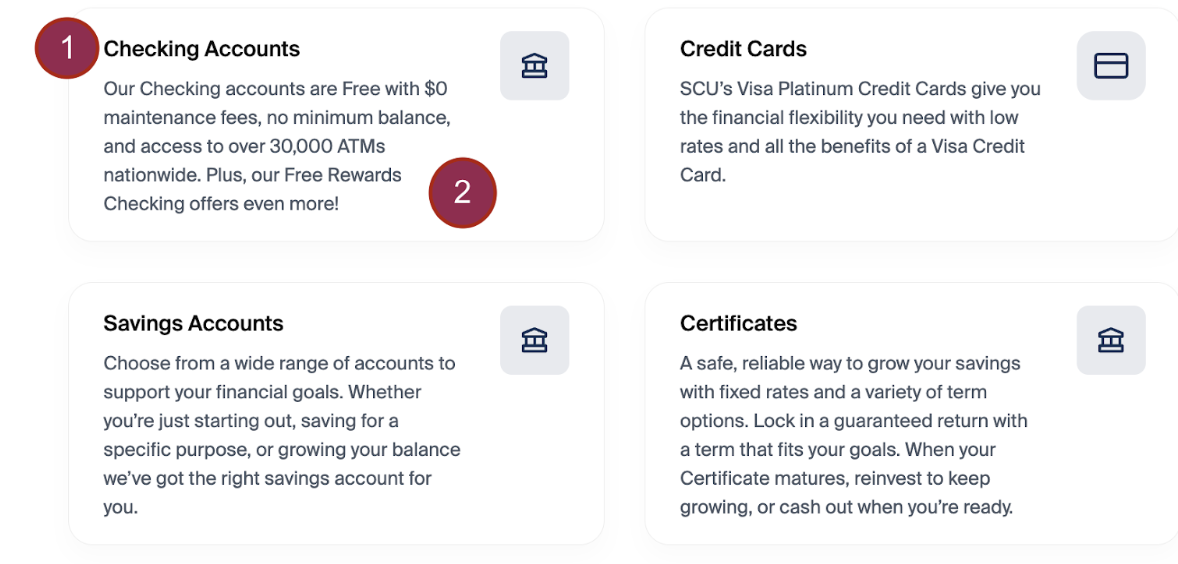The image size is (1178, 564).
Task: Click the credit card icon
Action: pos(1110,66)
